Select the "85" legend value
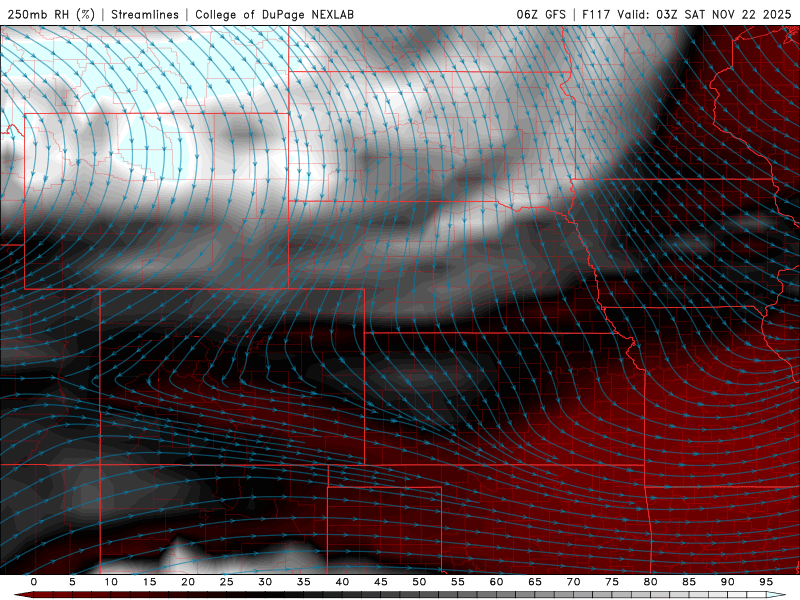Image resolution: width=800 pixels, height=600 pixels. tap(689, 582)
